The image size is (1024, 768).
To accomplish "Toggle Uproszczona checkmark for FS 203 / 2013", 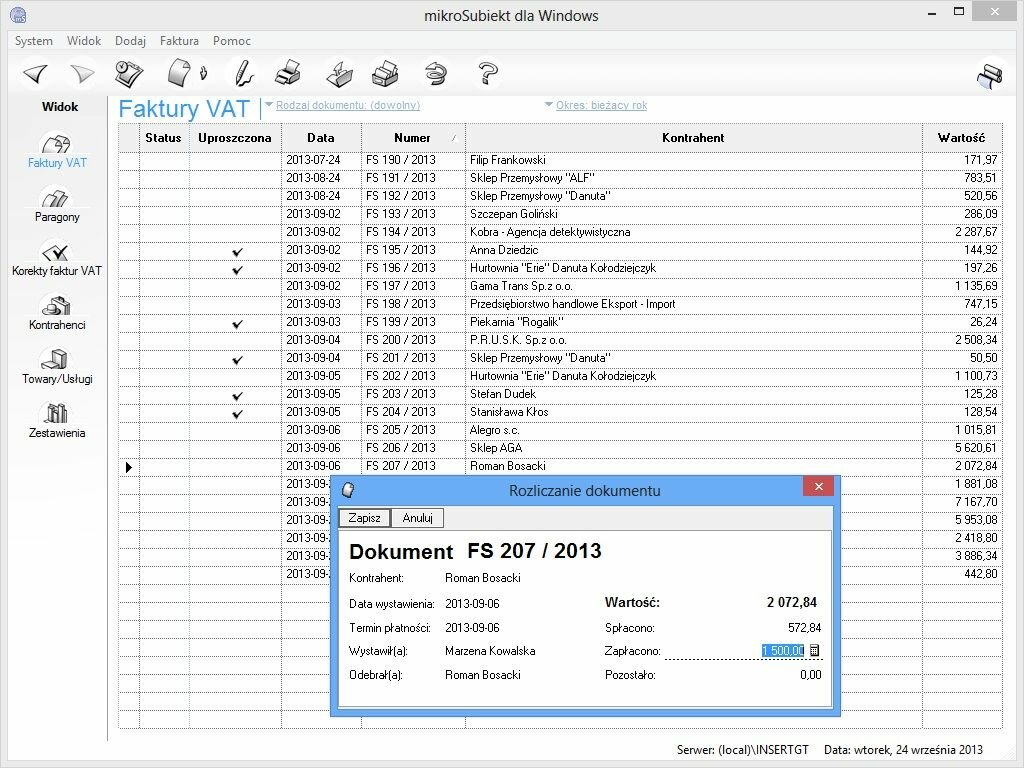I will (x=236, y=394).
